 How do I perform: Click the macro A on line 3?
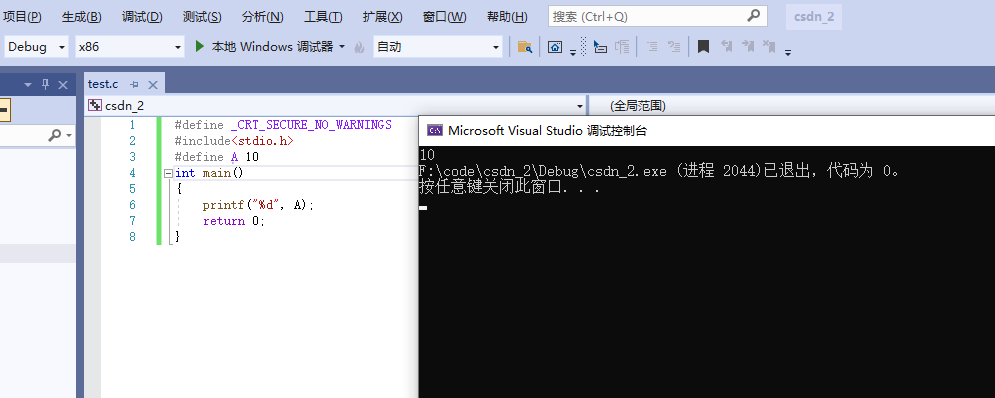(234, 157)
